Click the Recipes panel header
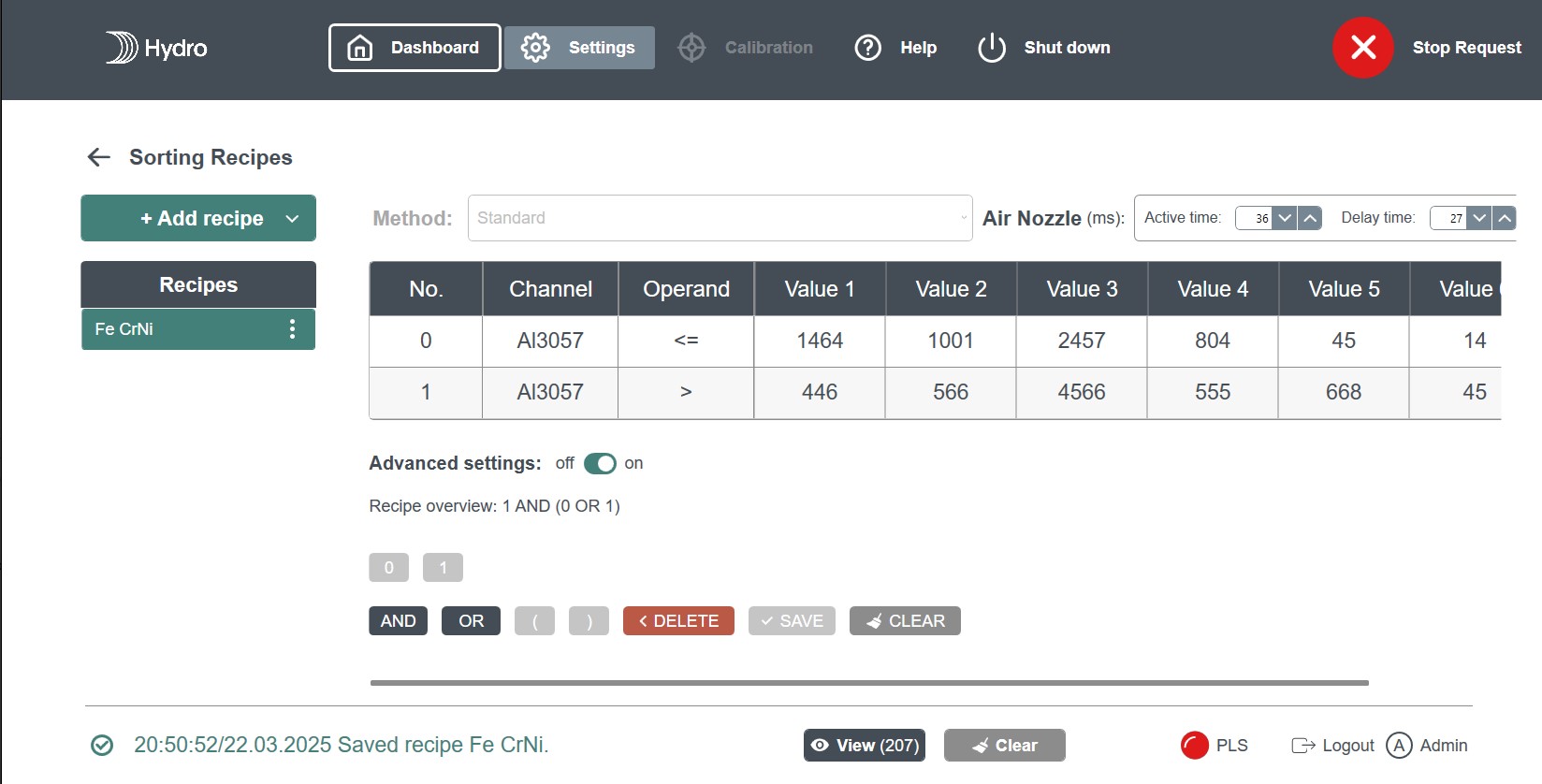 point(198,284)
